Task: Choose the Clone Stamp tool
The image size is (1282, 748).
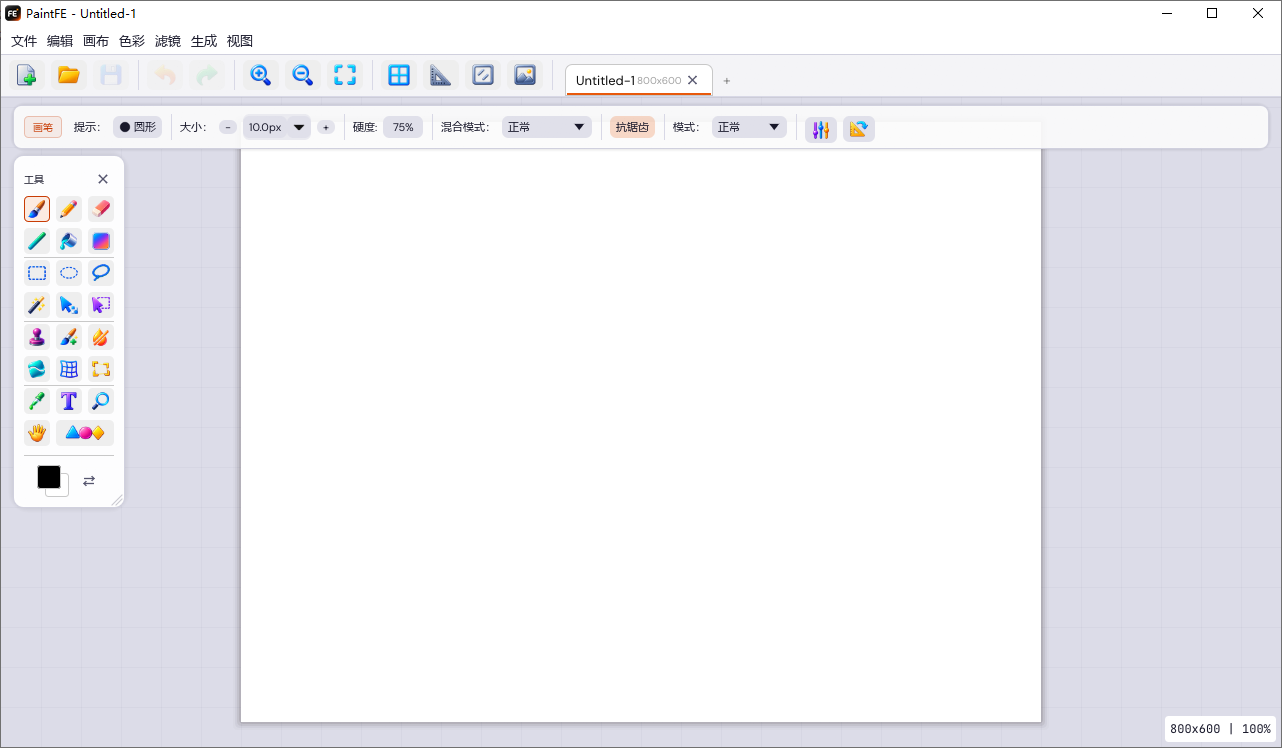Action: (37, 337)
